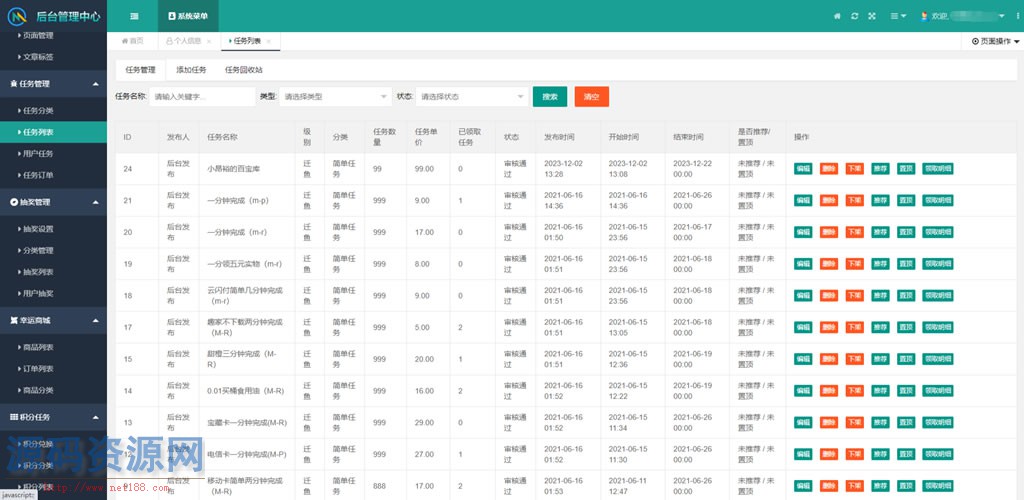Collapse the 积分任务 sidebar section
Viewport: 1024px width, 500px height.
[54, 416]
